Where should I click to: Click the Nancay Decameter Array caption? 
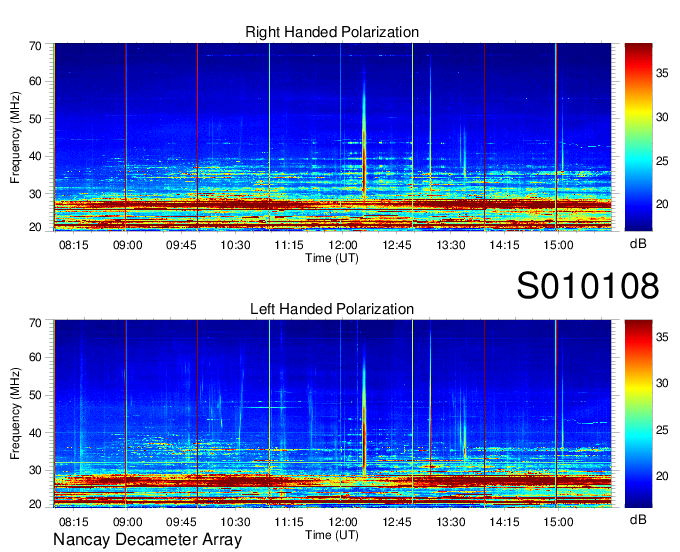coord(147,539)
